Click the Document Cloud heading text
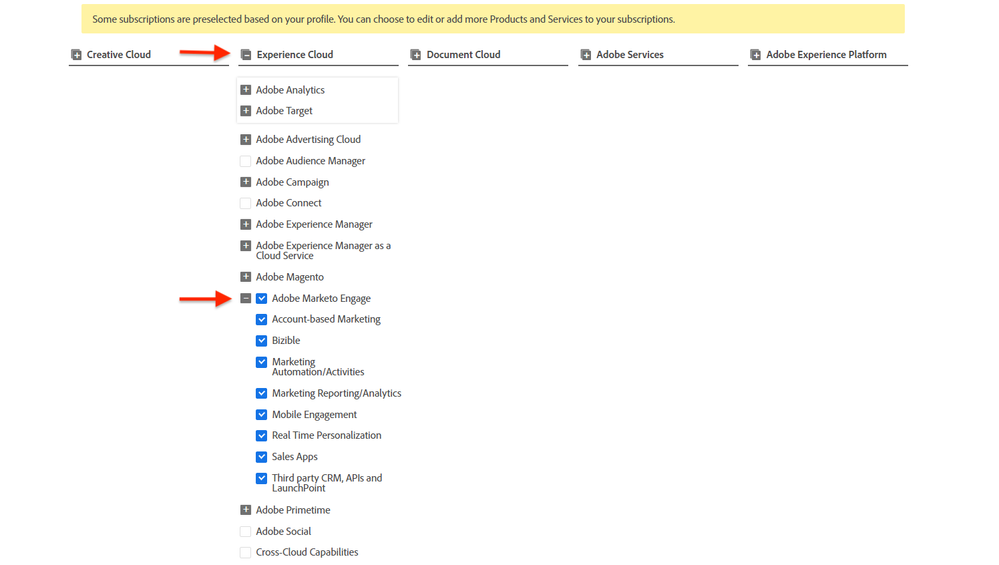 tap(463, 55)
